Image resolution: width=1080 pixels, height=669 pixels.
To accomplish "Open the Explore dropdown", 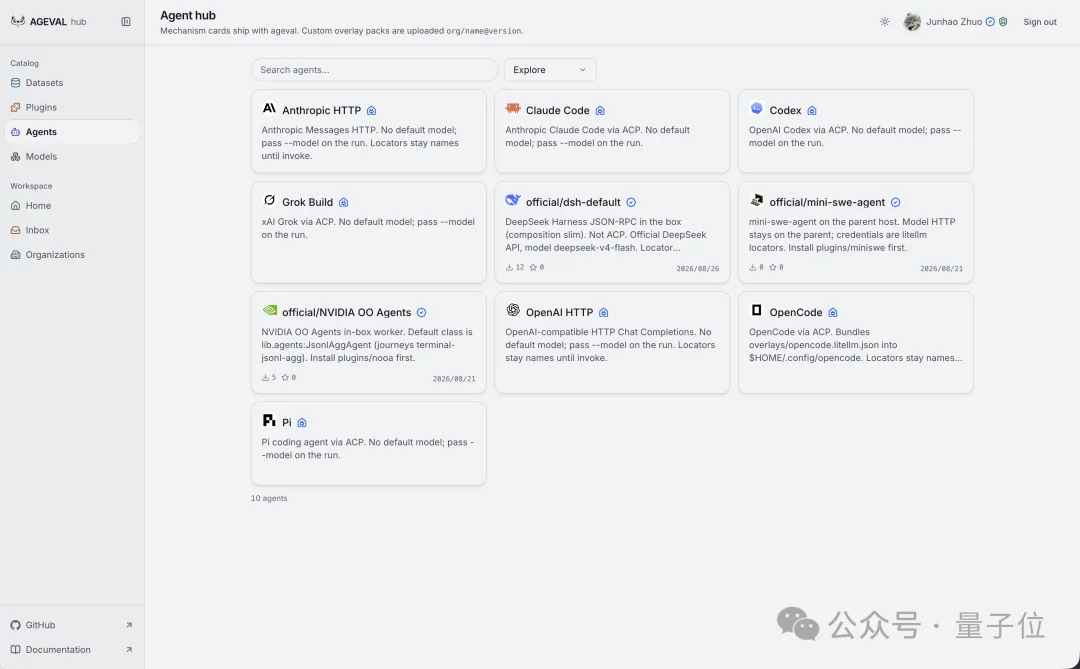I will tap(550, 70).
